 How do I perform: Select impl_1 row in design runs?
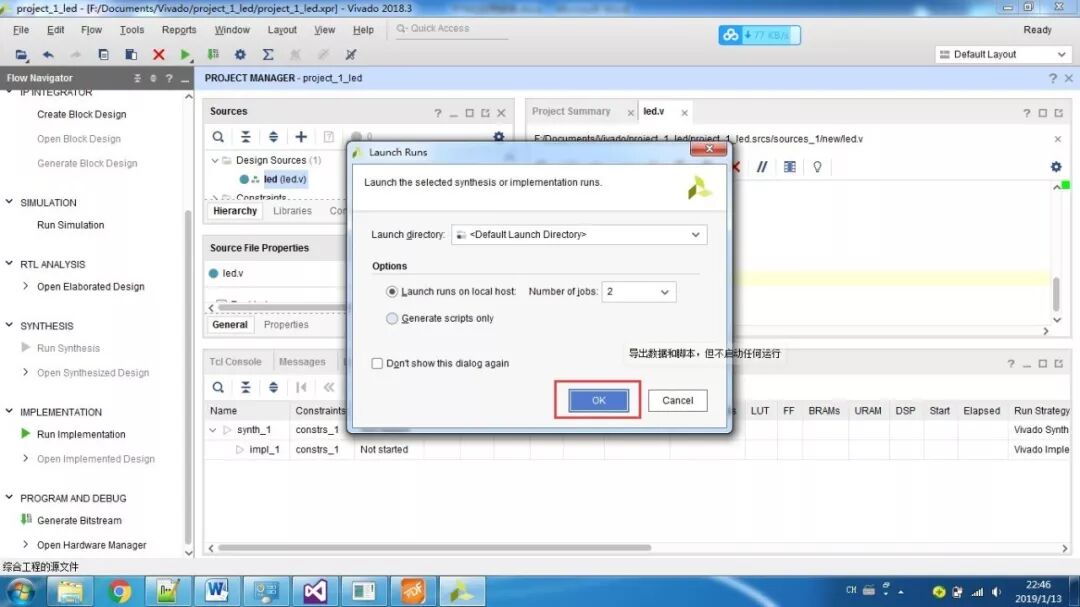pyautogui.click(x=637, y=449)
